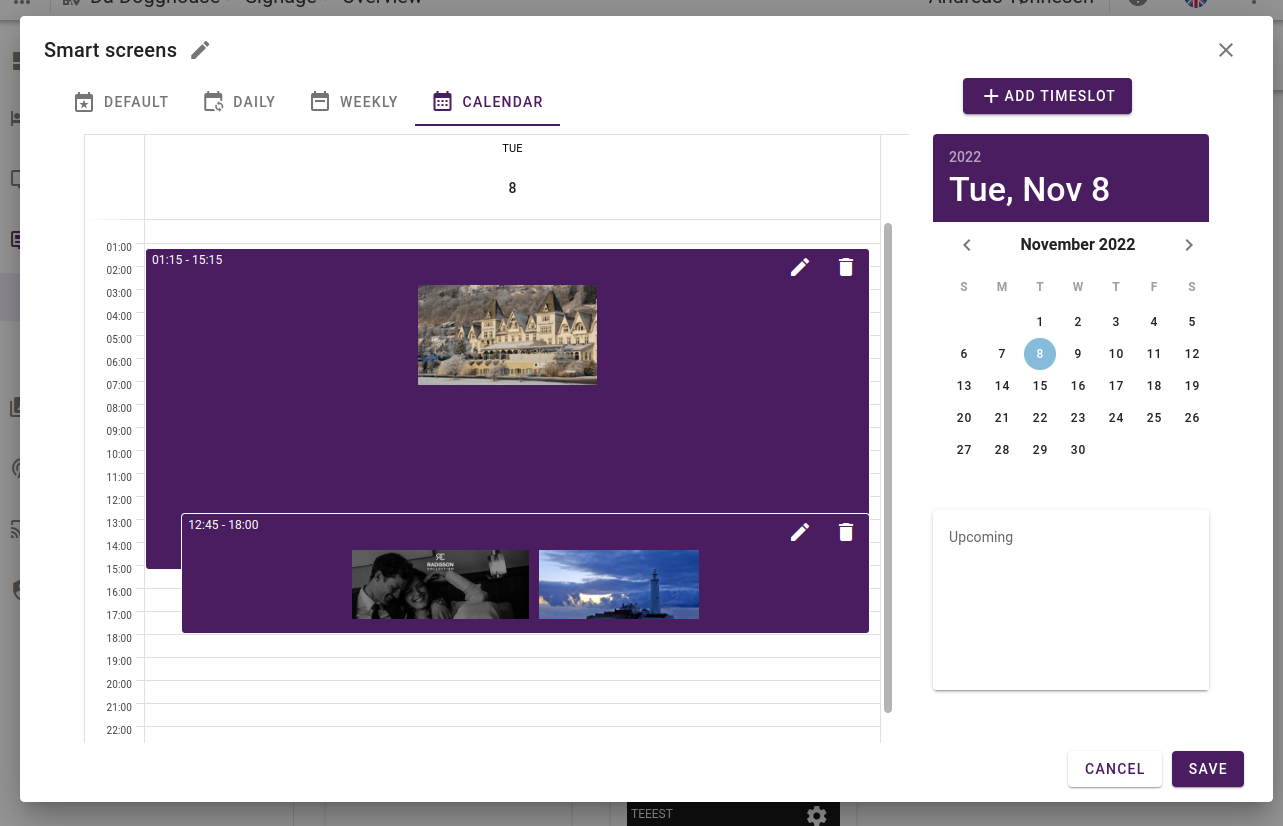Screen dimensions: 1283x826
Task: Open the DEFAULT schedule tab
Action: 121,101
